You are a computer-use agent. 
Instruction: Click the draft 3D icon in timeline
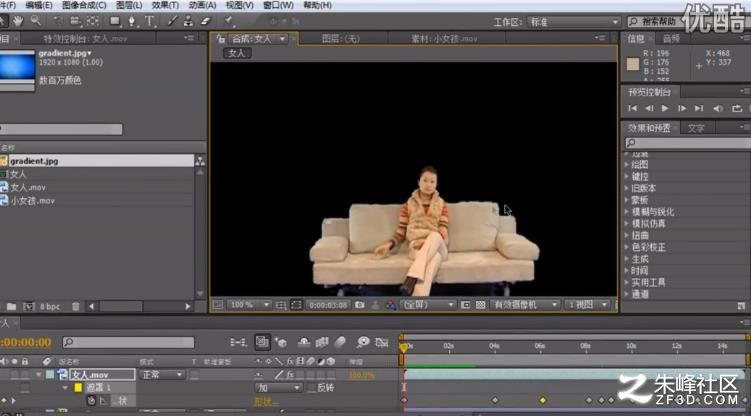(281, 342)
